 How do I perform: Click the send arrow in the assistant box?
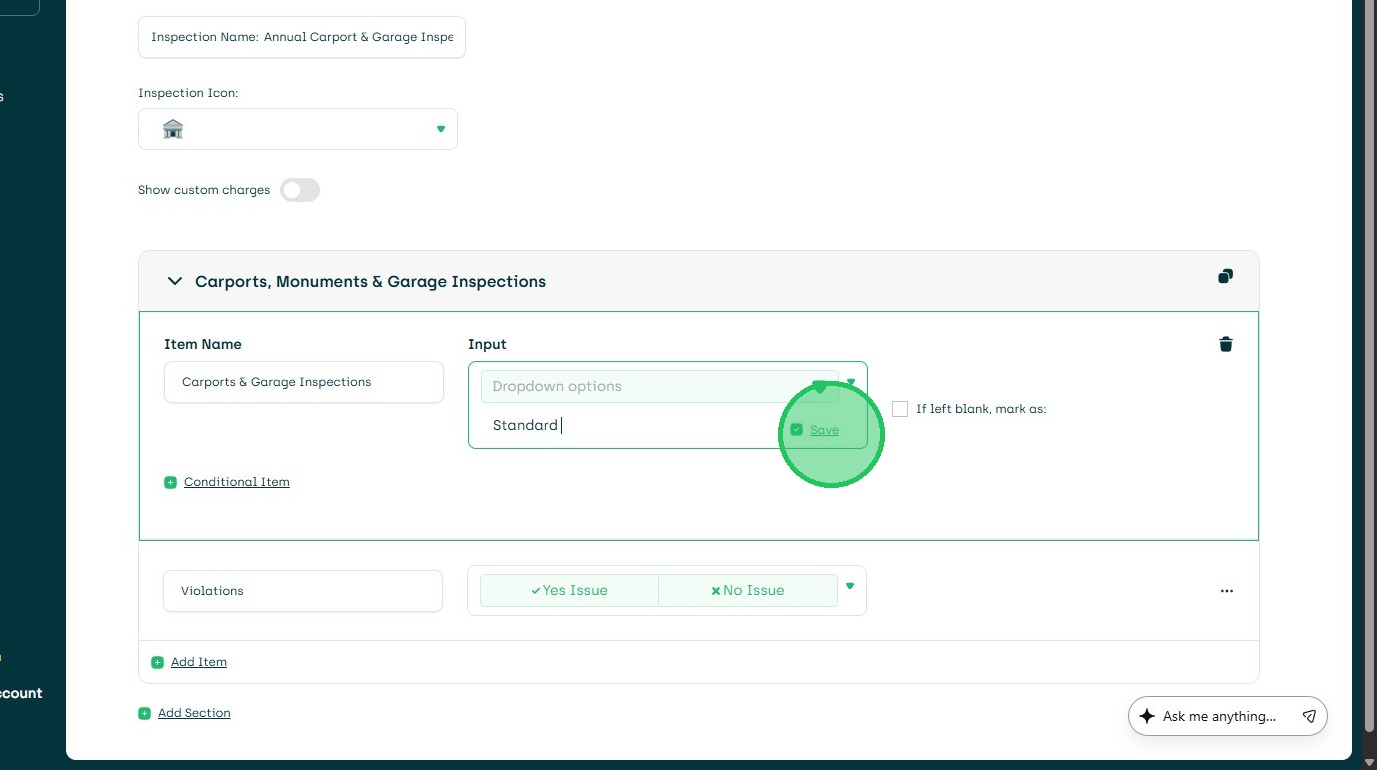coord(1309,716)
